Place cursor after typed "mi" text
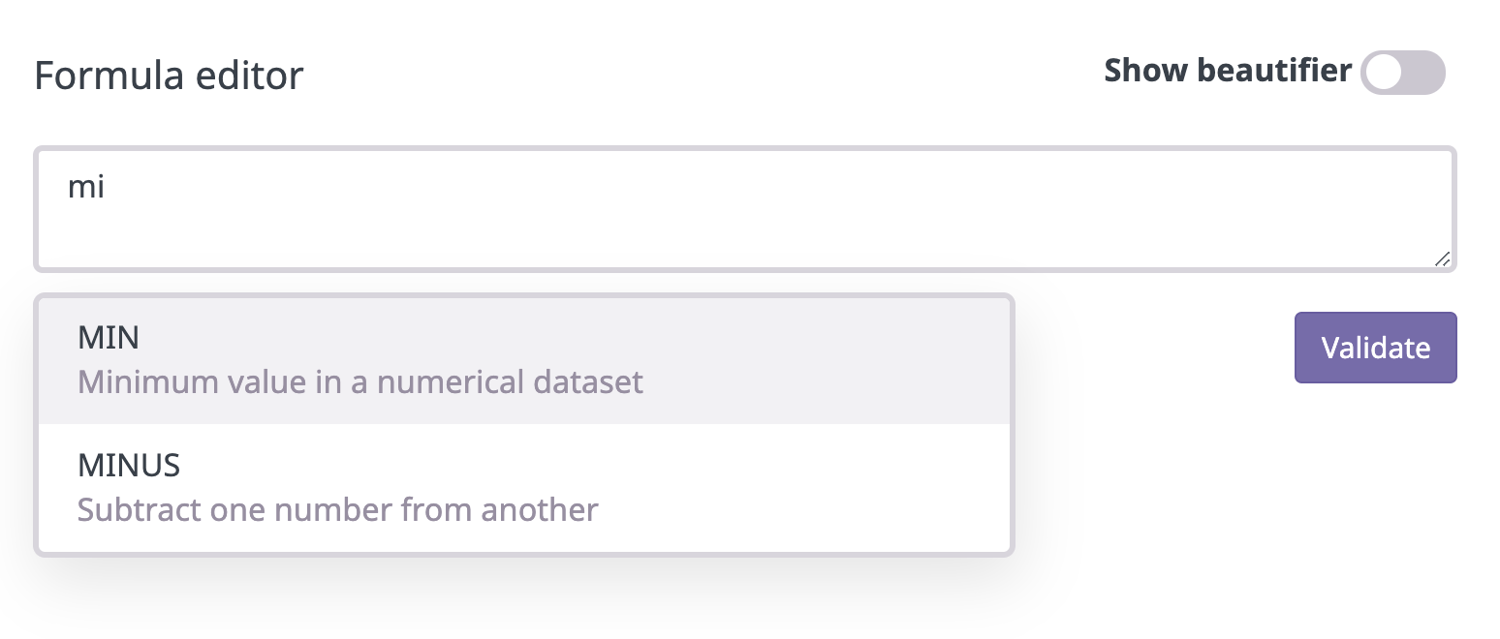 tap(106, 187)
